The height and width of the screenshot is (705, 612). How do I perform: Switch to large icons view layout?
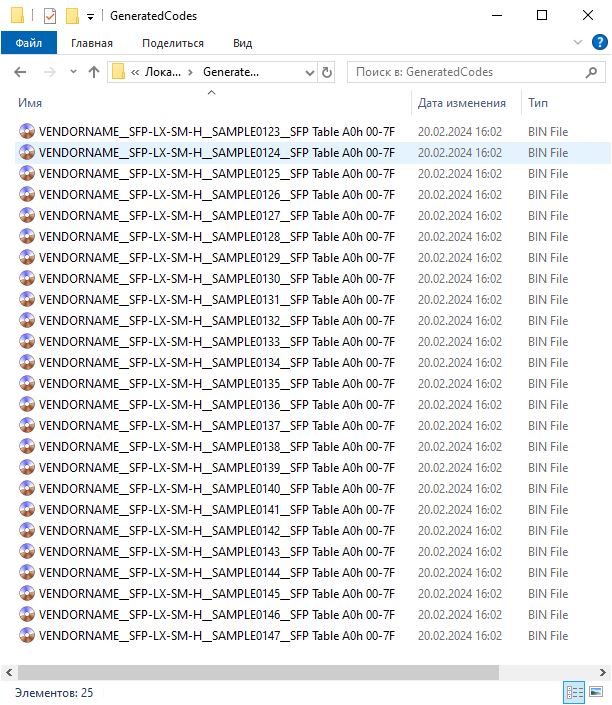click(596, 692)
